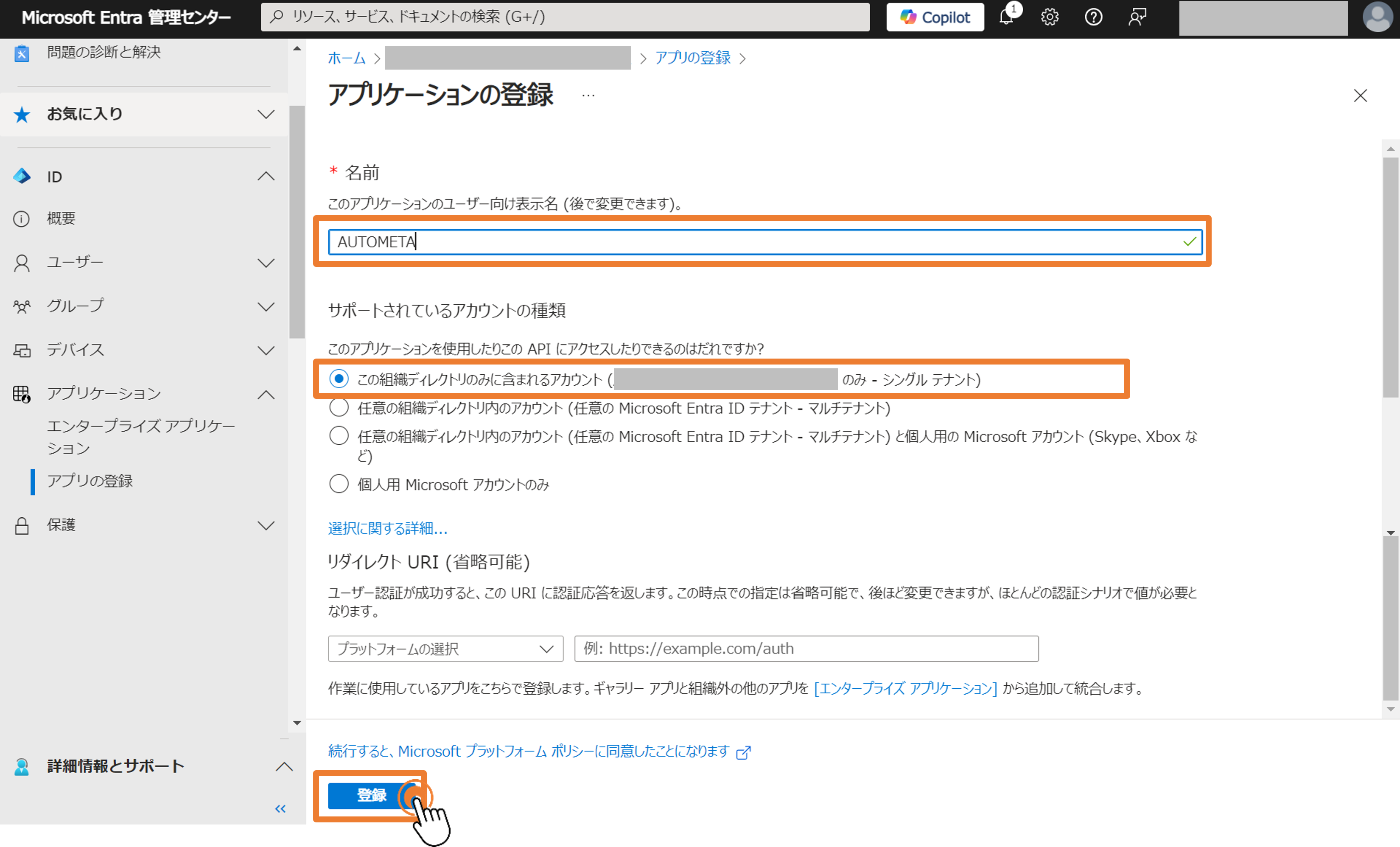Image resolution: width=1400 pixels, height=847 pixels.
Task: Collapse the 詳細情報とサポート chevron
Action: (284, 767)
